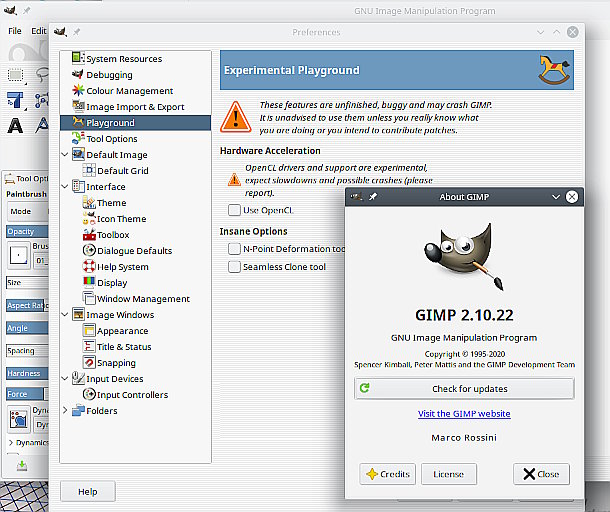Screen dimensions: 610x512
Task: Click the Spacing input field
Action: click(x=27, y=351)
